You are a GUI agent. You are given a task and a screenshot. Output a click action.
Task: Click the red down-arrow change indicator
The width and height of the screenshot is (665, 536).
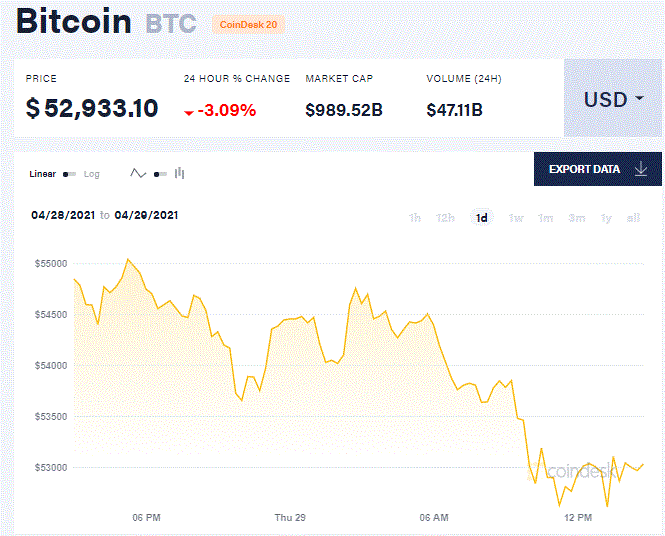pyautogui.click(x=189, y=113)
